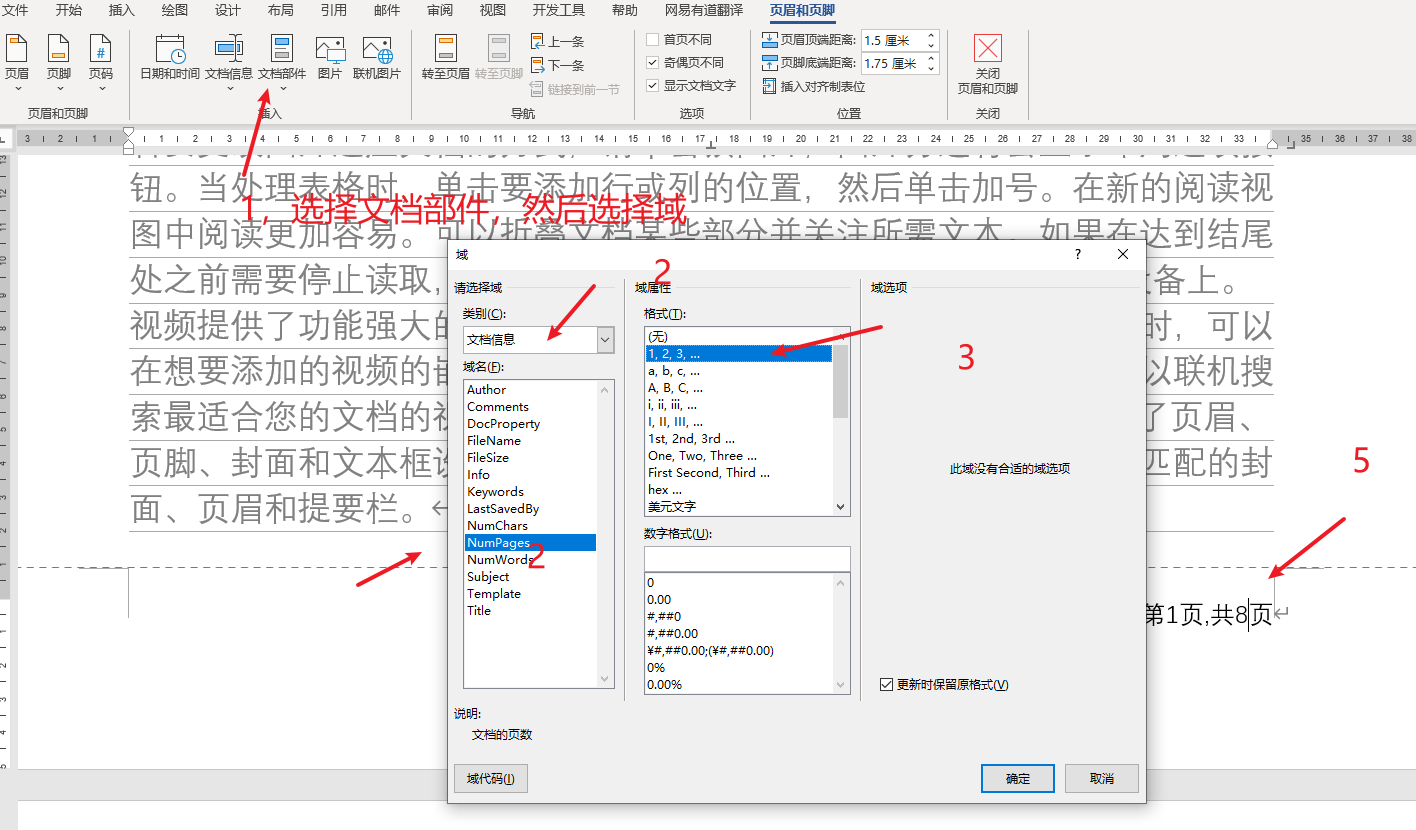
Task: Increase 页眉顶端距离 spinner value
Action: point(932,36)
